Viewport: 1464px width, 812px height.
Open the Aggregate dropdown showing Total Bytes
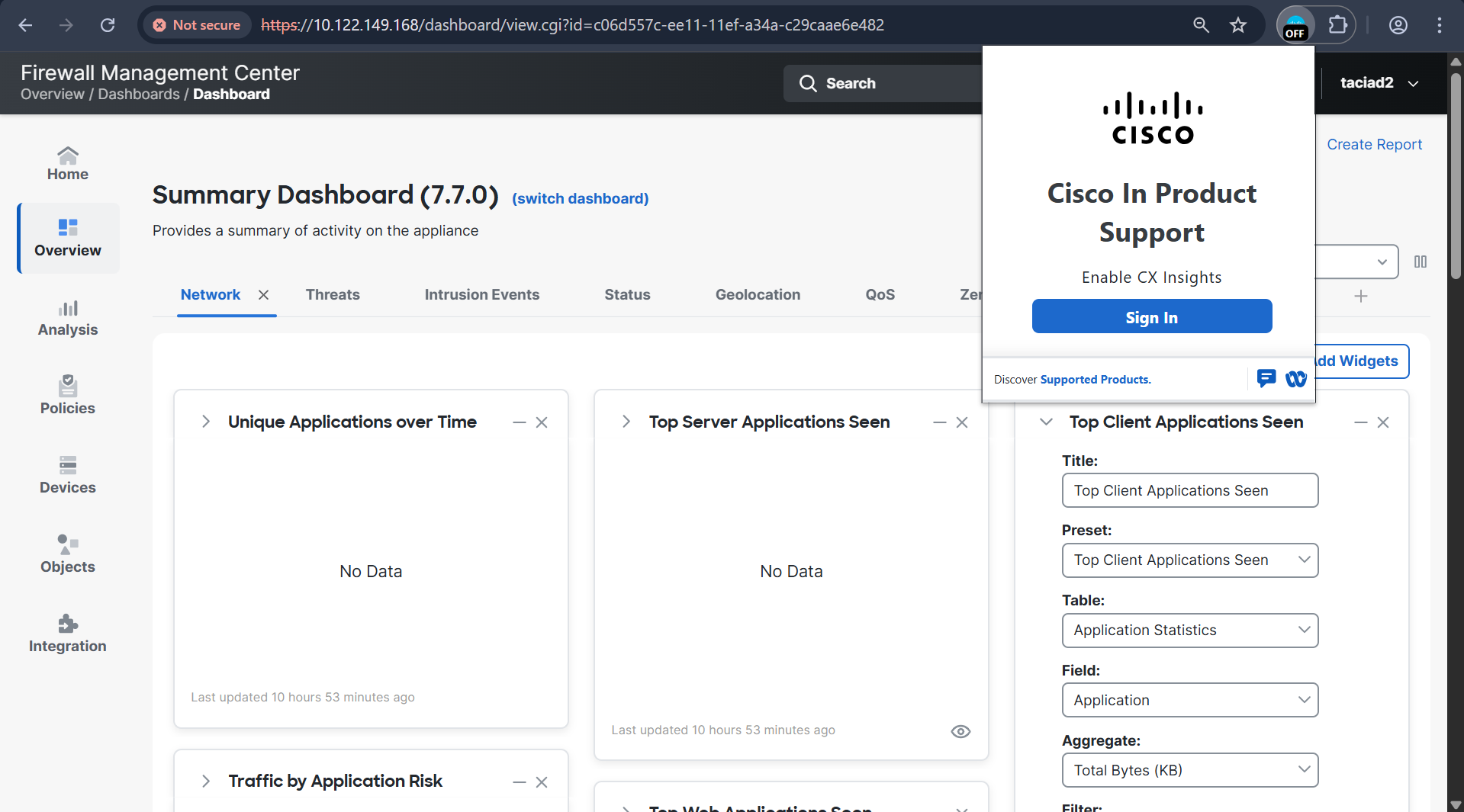click(x=1189, y=770)
